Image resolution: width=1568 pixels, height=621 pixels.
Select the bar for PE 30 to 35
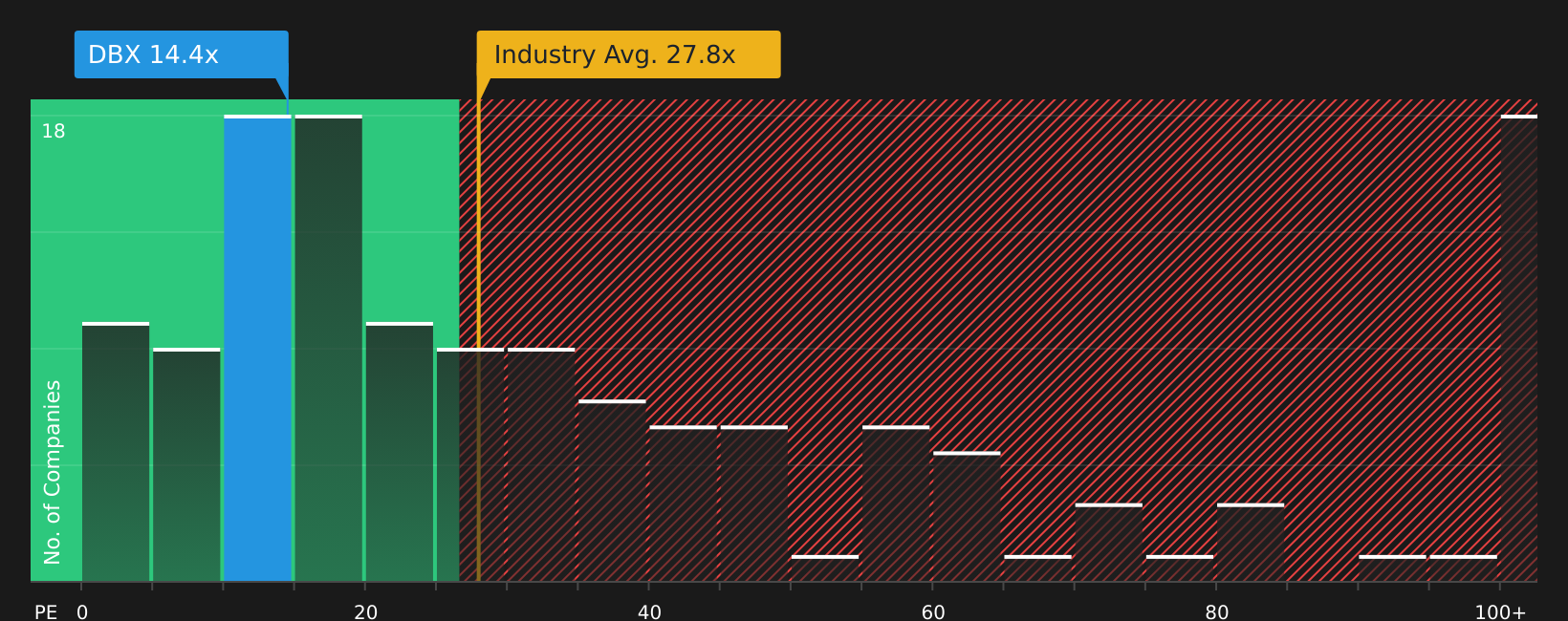(x=541, y=465)
